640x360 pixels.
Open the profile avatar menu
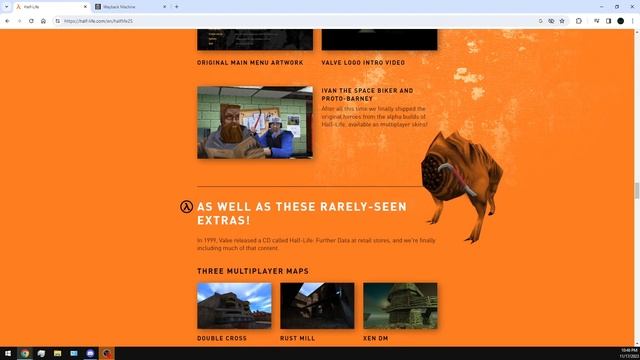(620, 21)
